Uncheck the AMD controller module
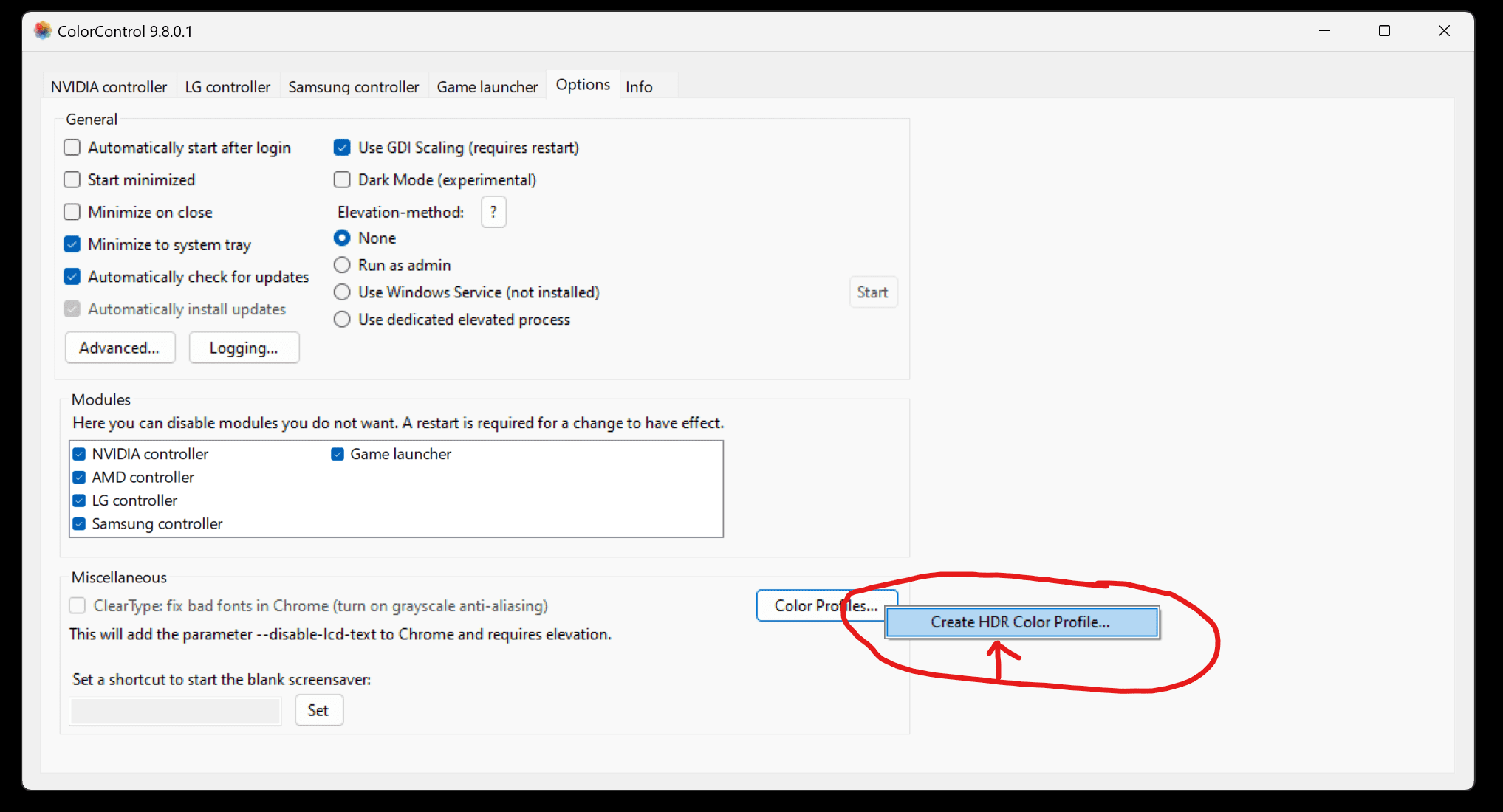Image resolution: width=1503 pixels, height=812 pixels. coord(79,478)
